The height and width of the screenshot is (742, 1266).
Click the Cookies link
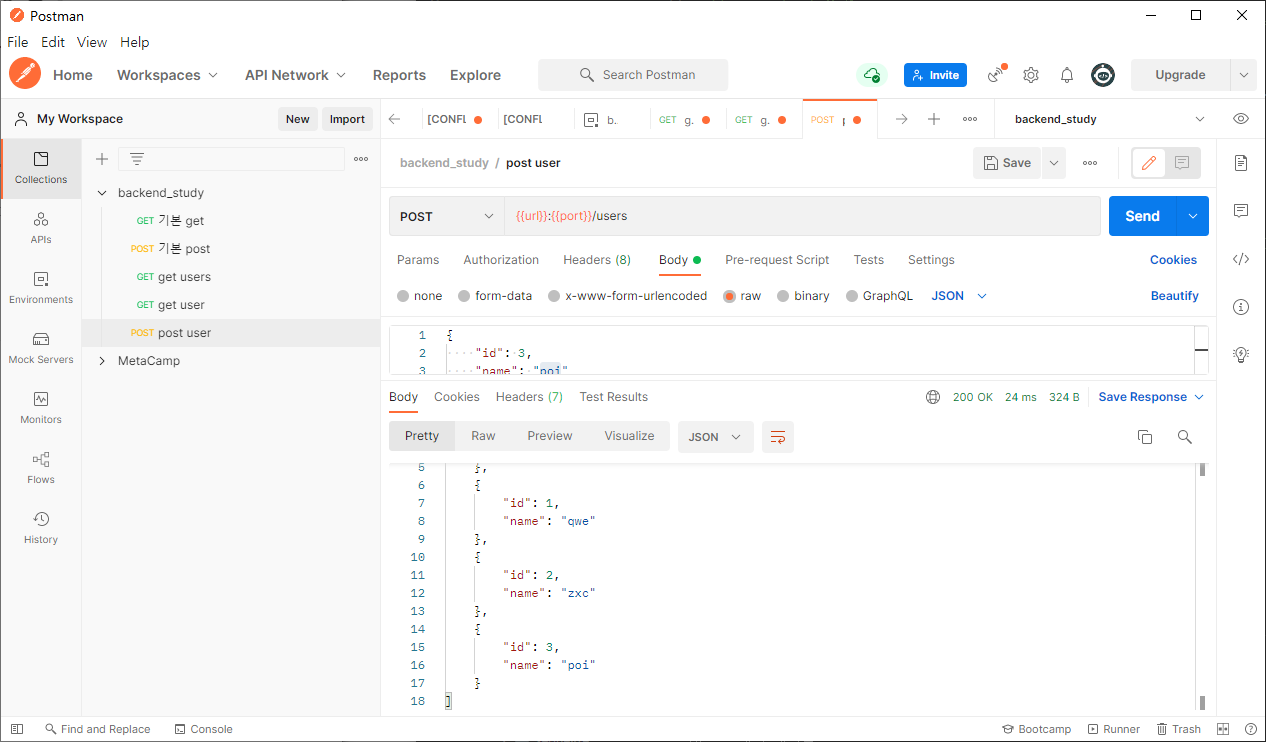(1173, 260)
